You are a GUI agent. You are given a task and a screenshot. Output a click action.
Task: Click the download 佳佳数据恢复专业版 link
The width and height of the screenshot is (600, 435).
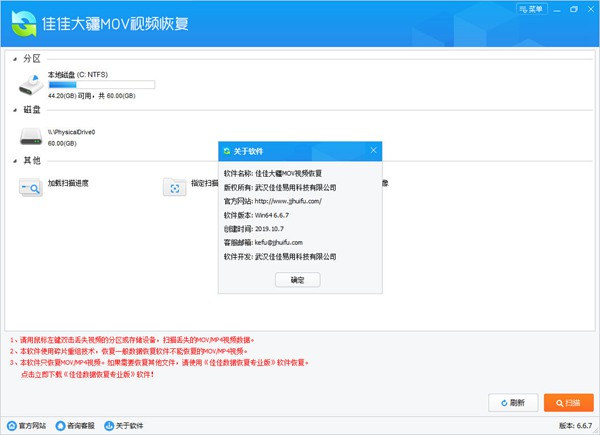(x=87, y=374)
